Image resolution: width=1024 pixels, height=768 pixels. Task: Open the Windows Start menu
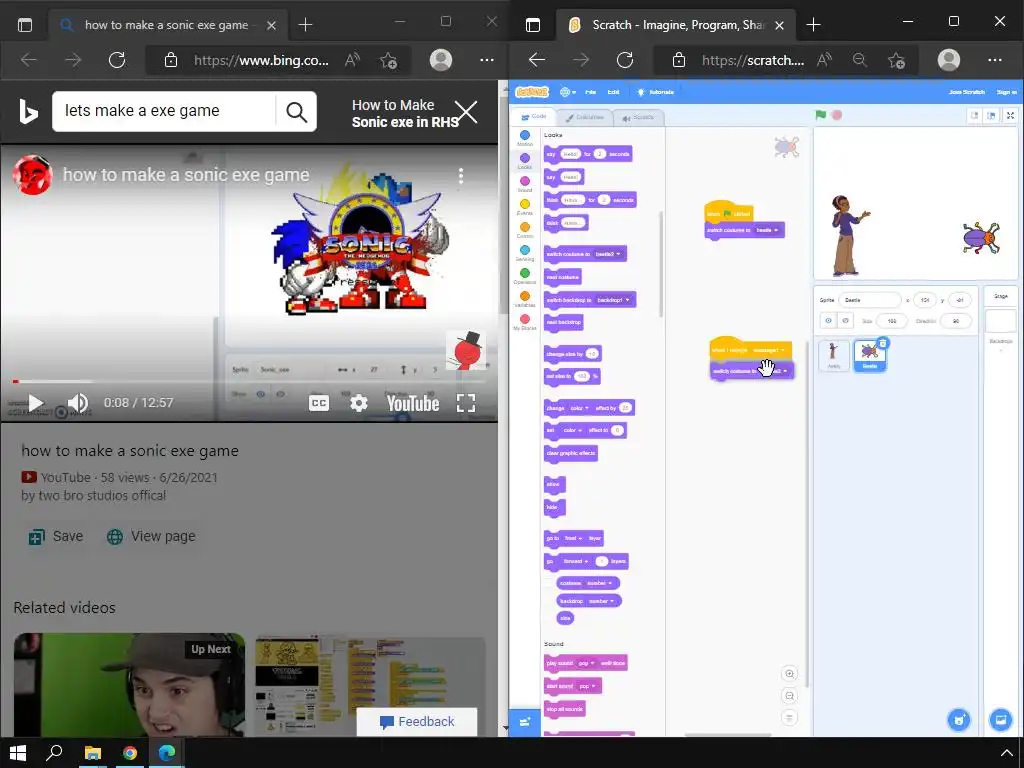click(18, 753)
